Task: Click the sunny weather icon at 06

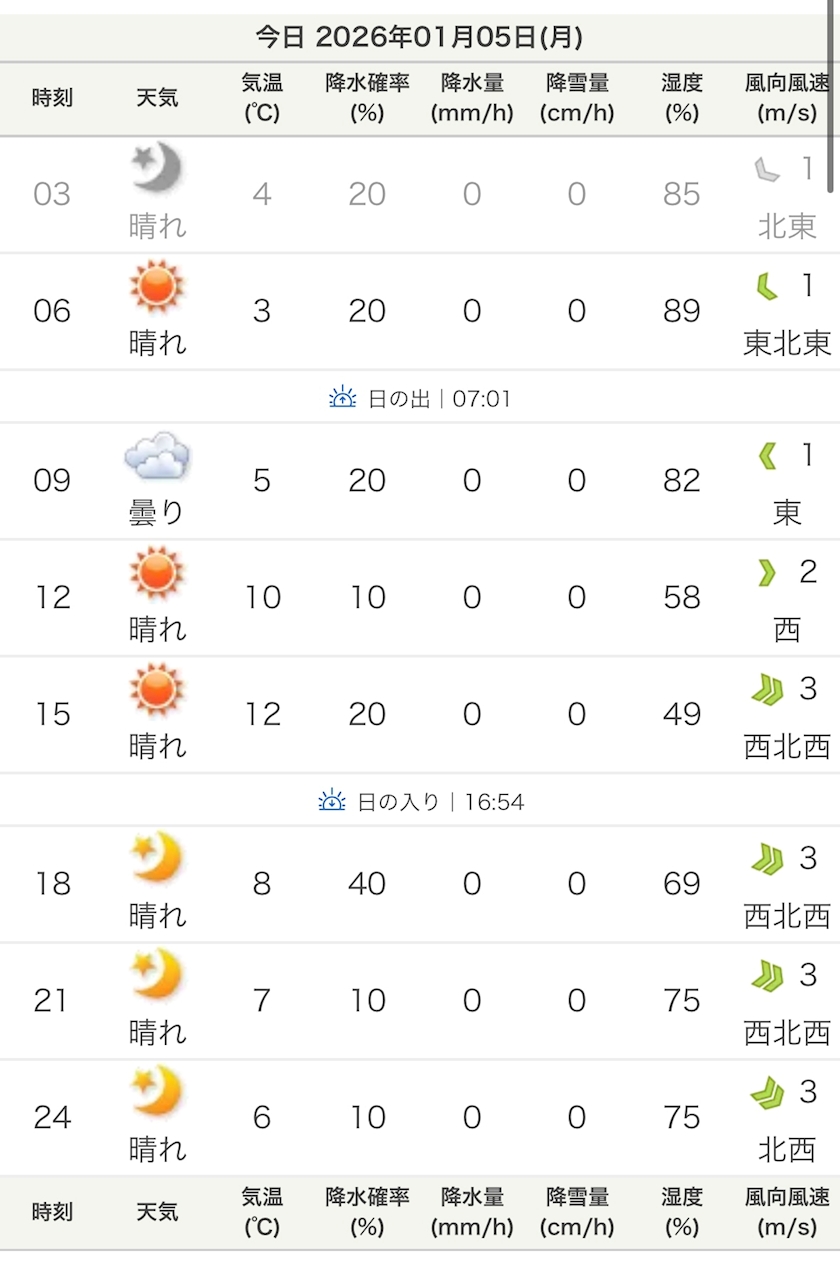Action: pyautogui.click(x=157, y=286)
